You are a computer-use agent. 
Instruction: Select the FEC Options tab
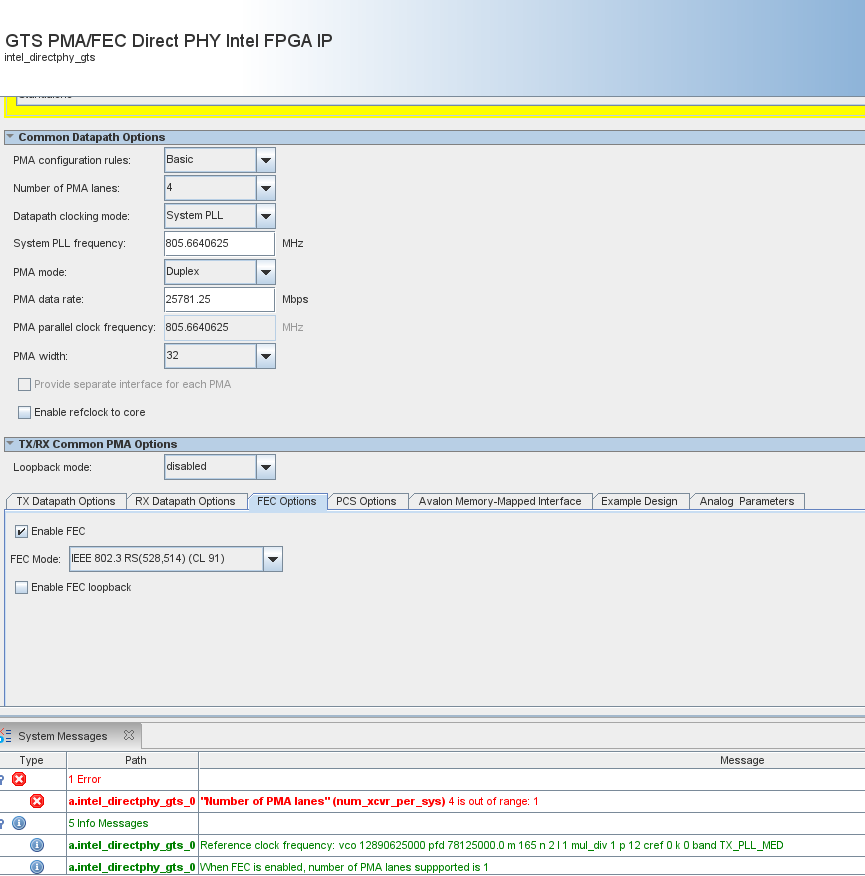point(287,501)
